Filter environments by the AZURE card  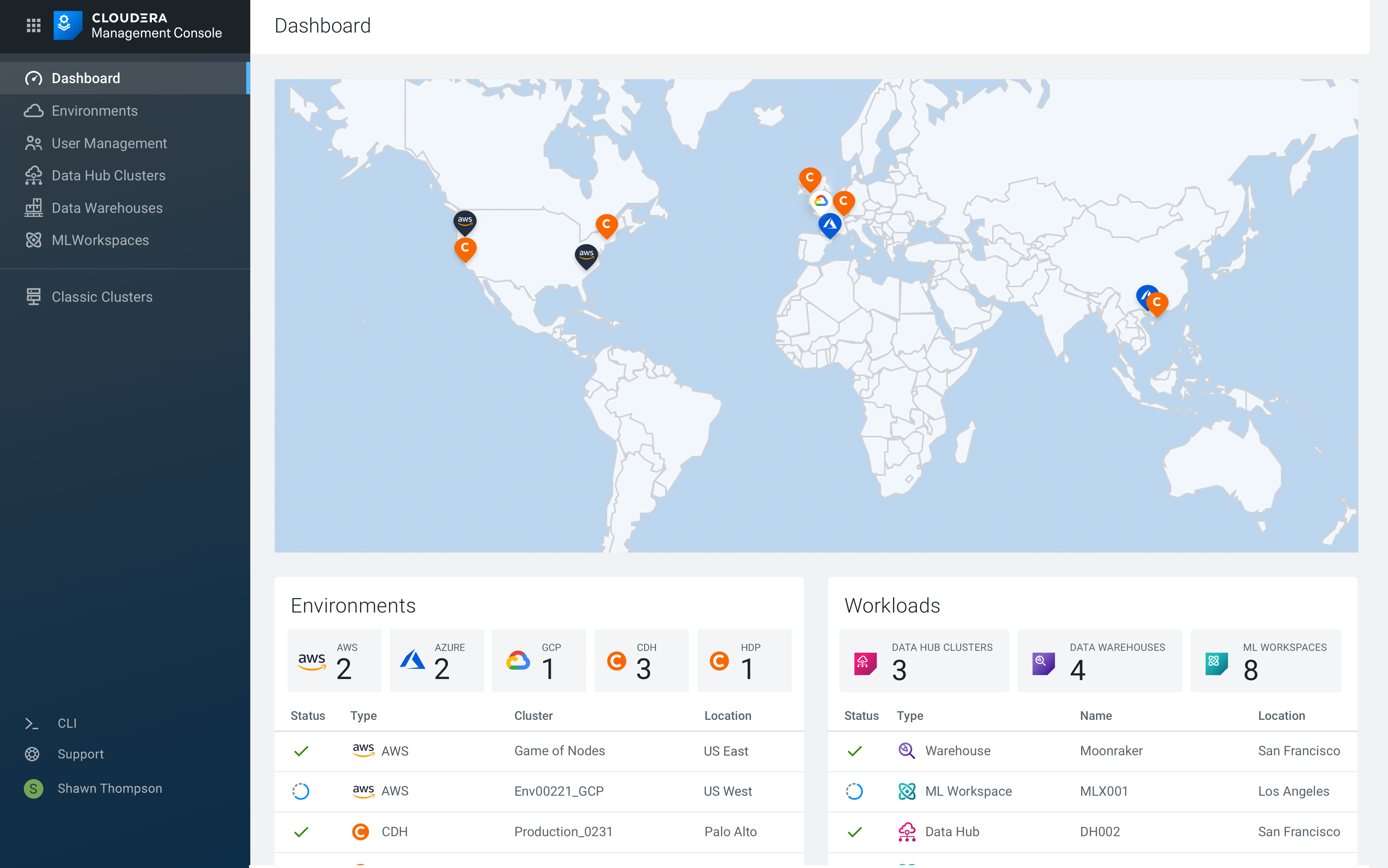(436, 660)
